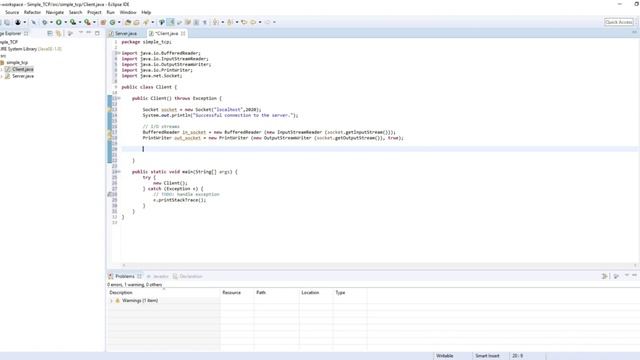The width and height of the screenshot is (640, 360).
Task: Collapse the Client() constructor fold at line 11
Action: [x=119, y=98]
